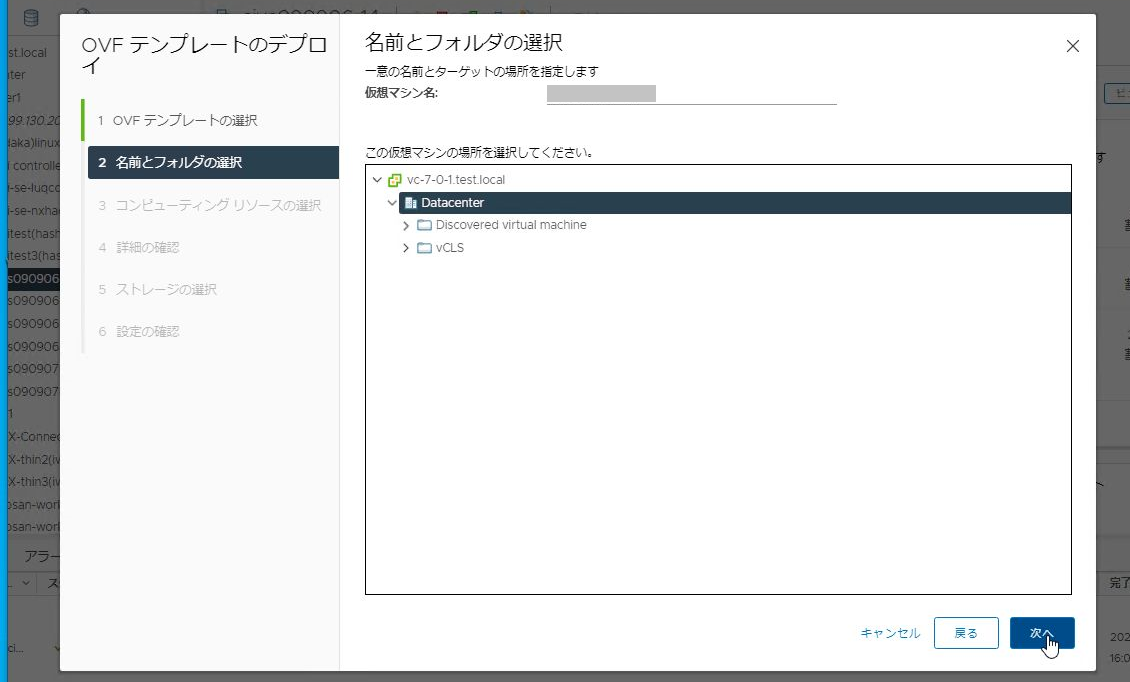Click the vCenter server icon for vc-7-0-1.test.local
This screenshot has width=1130, height=682.
tap(394, 180)
